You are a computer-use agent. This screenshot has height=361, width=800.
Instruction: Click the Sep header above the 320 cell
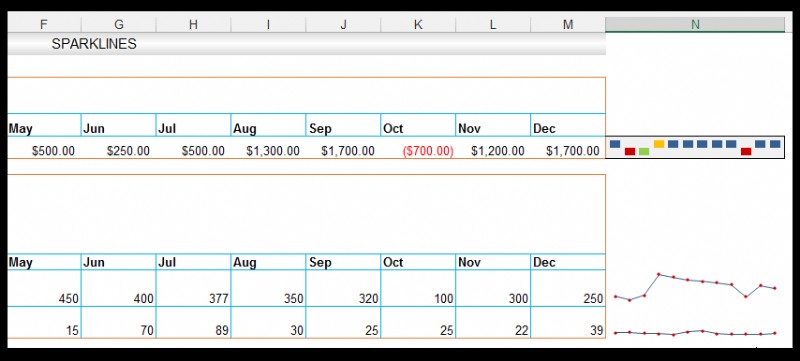pyautogui.click(x=343, y=262)
